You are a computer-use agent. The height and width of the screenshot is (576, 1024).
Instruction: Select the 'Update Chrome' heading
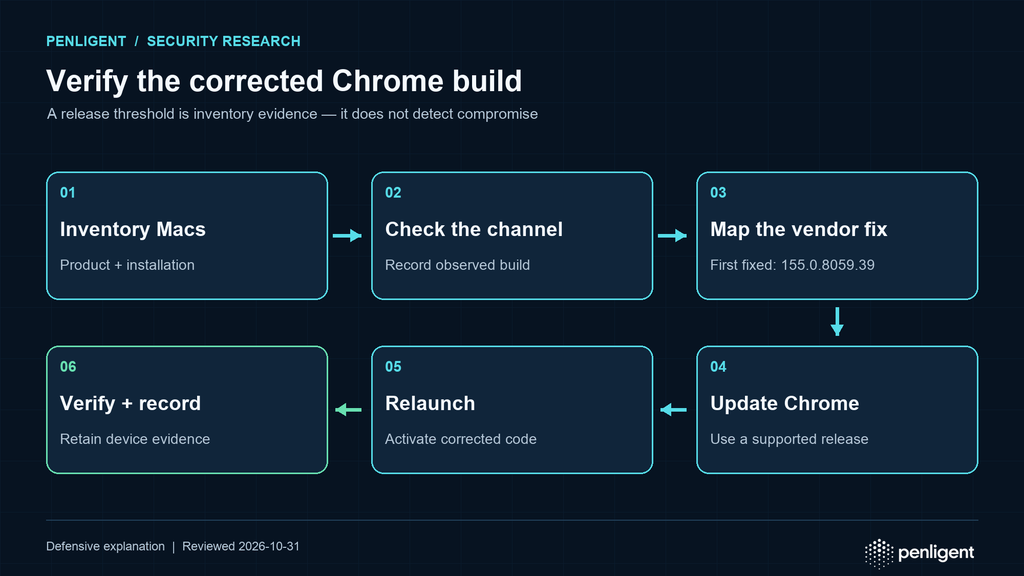784,404
